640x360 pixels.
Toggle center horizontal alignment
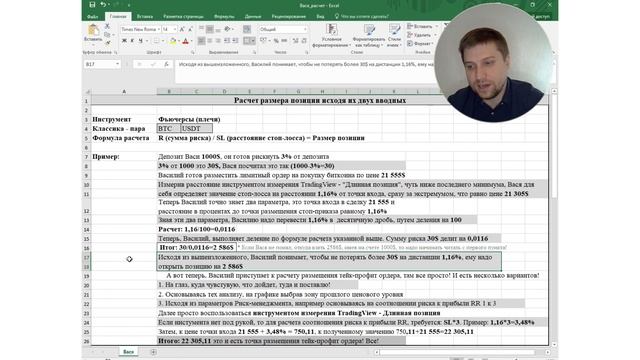click(x=210, y=41)
